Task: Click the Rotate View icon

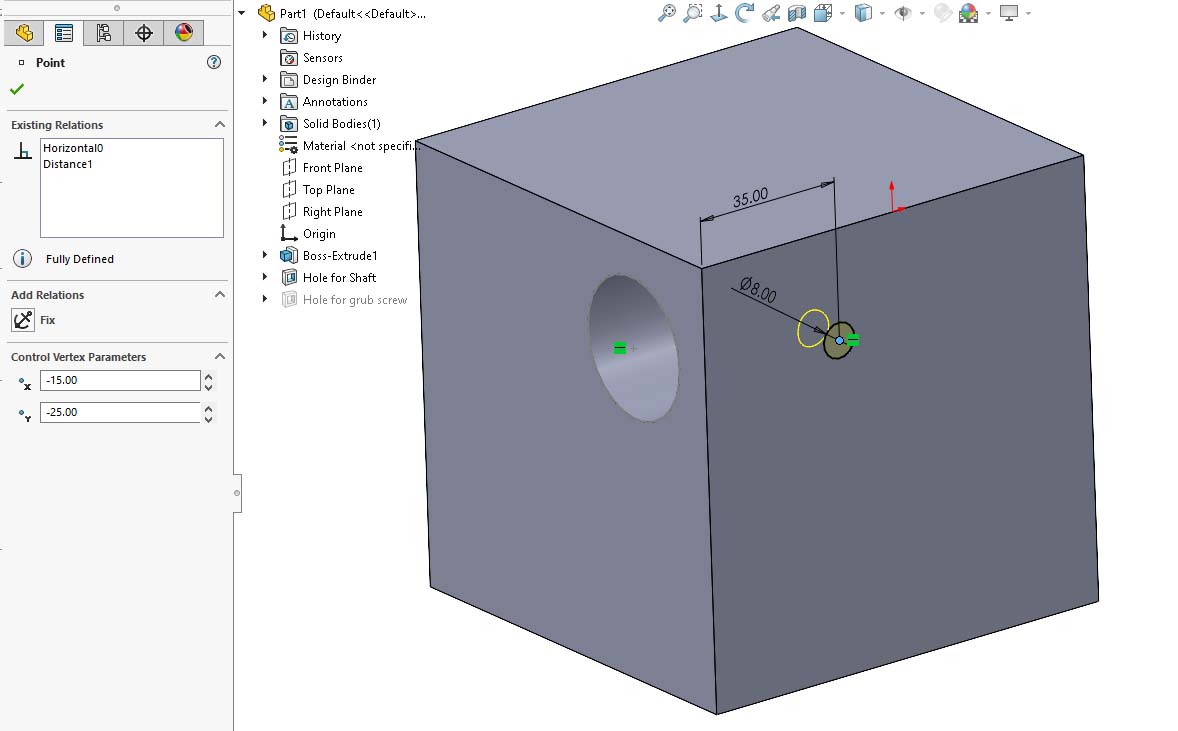Action: (744, 13)
